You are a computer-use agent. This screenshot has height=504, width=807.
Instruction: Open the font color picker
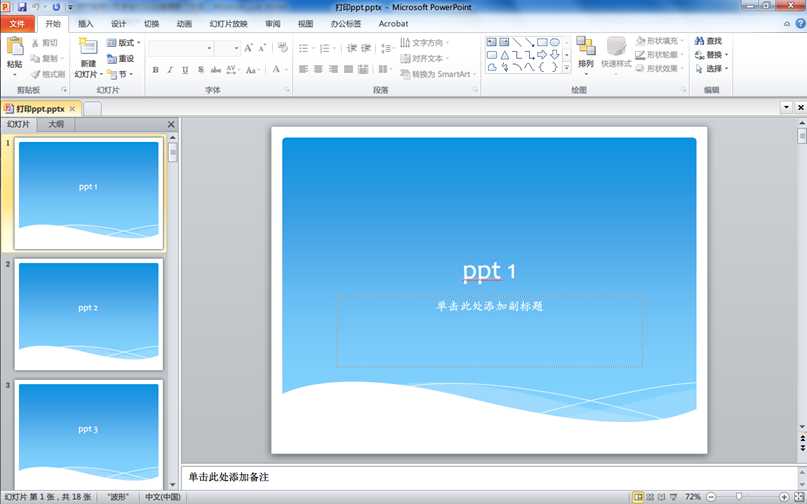click(279, 69)
